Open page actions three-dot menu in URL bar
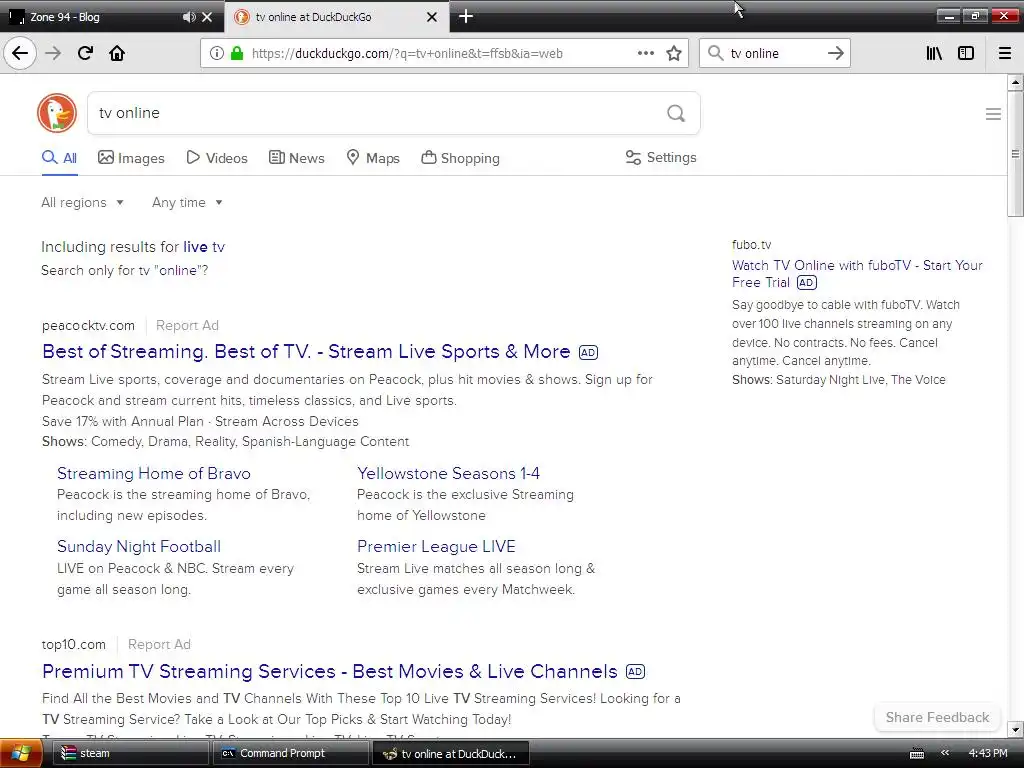 coord(646,53)
